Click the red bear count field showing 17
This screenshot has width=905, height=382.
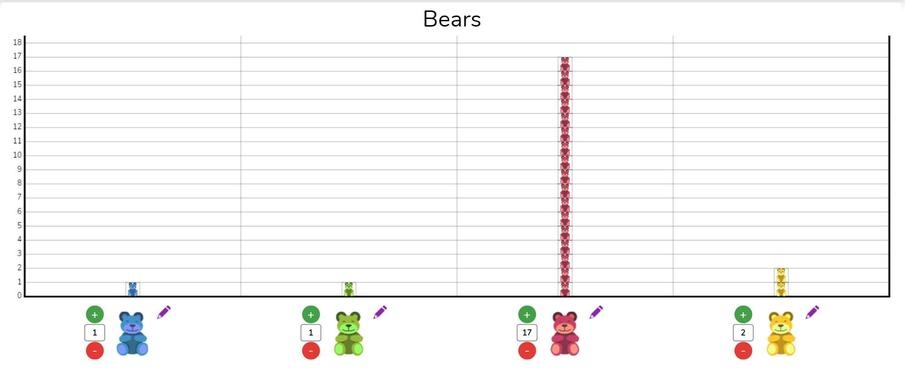[527, 332]
